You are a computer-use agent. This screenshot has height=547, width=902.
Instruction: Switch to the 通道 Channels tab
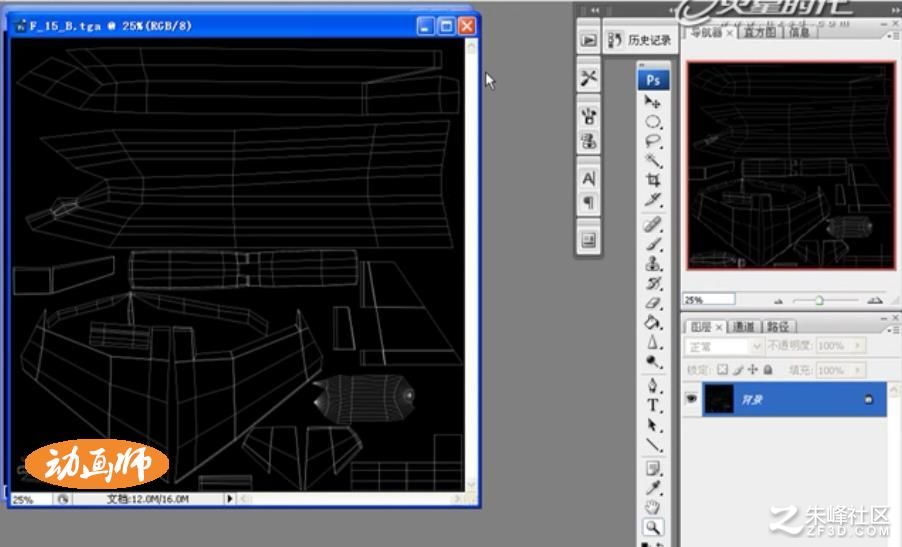coord(743,327)
